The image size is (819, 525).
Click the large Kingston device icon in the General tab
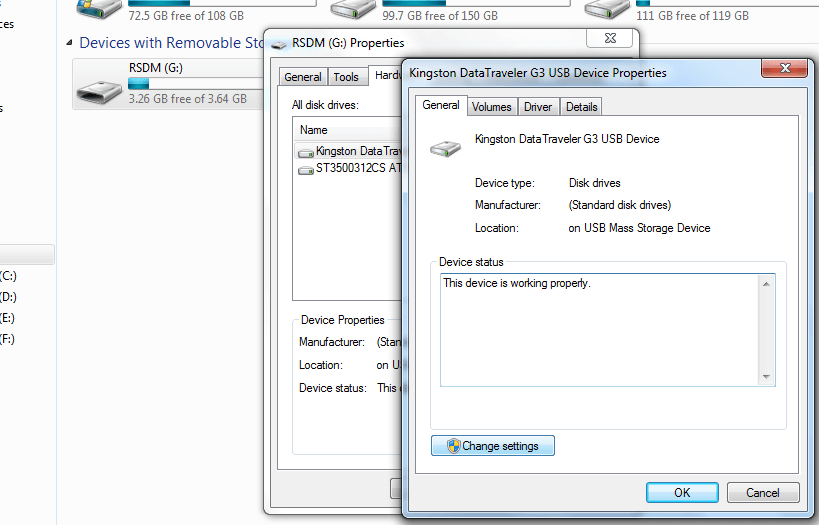tap(446, 148)
